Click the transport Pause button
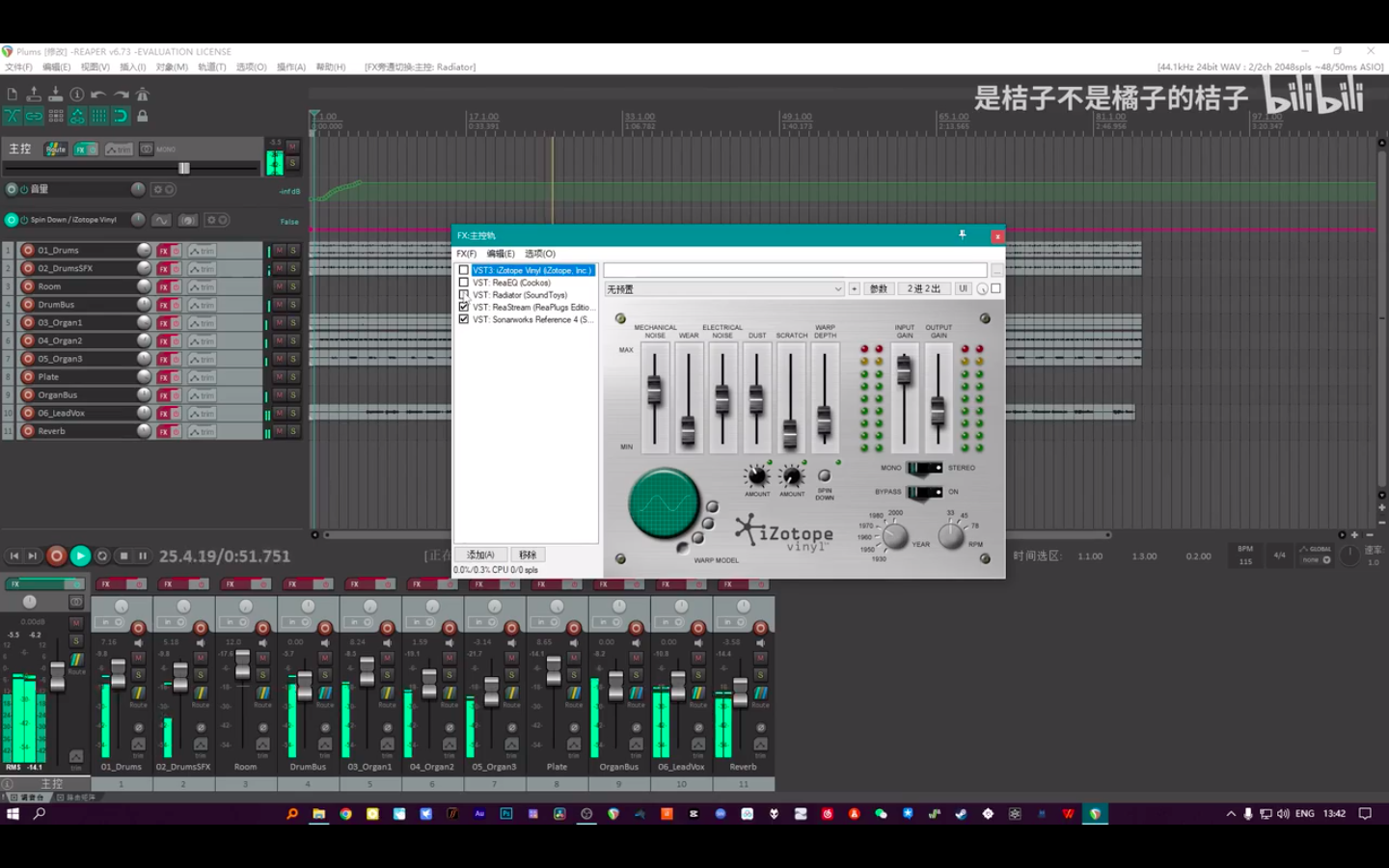 143,556
